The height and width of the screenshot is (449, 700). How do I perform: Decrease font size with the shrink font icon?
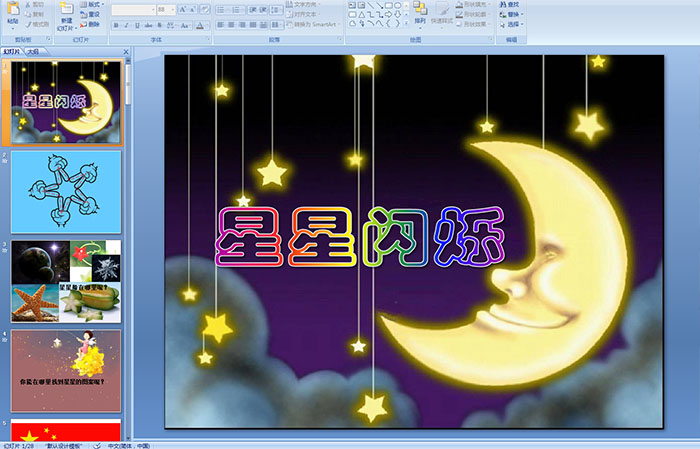point(192,9)
